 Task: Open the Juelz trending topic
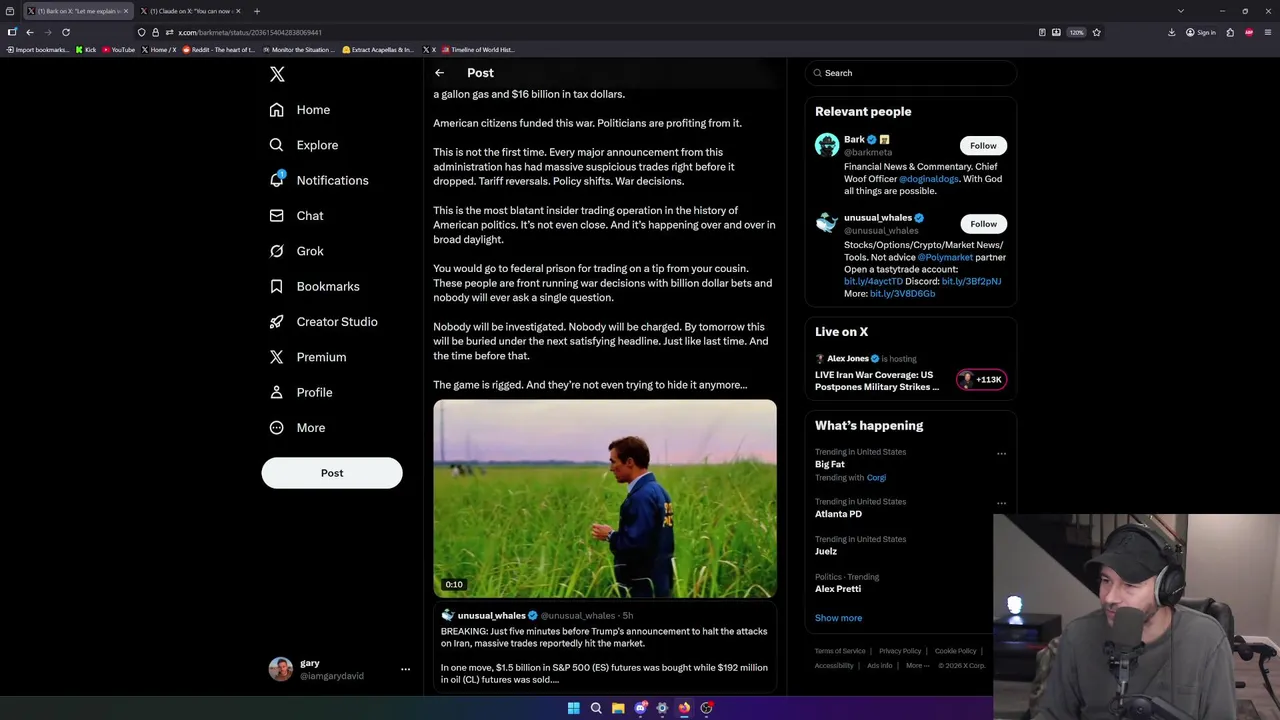click(x=826, y=551)
